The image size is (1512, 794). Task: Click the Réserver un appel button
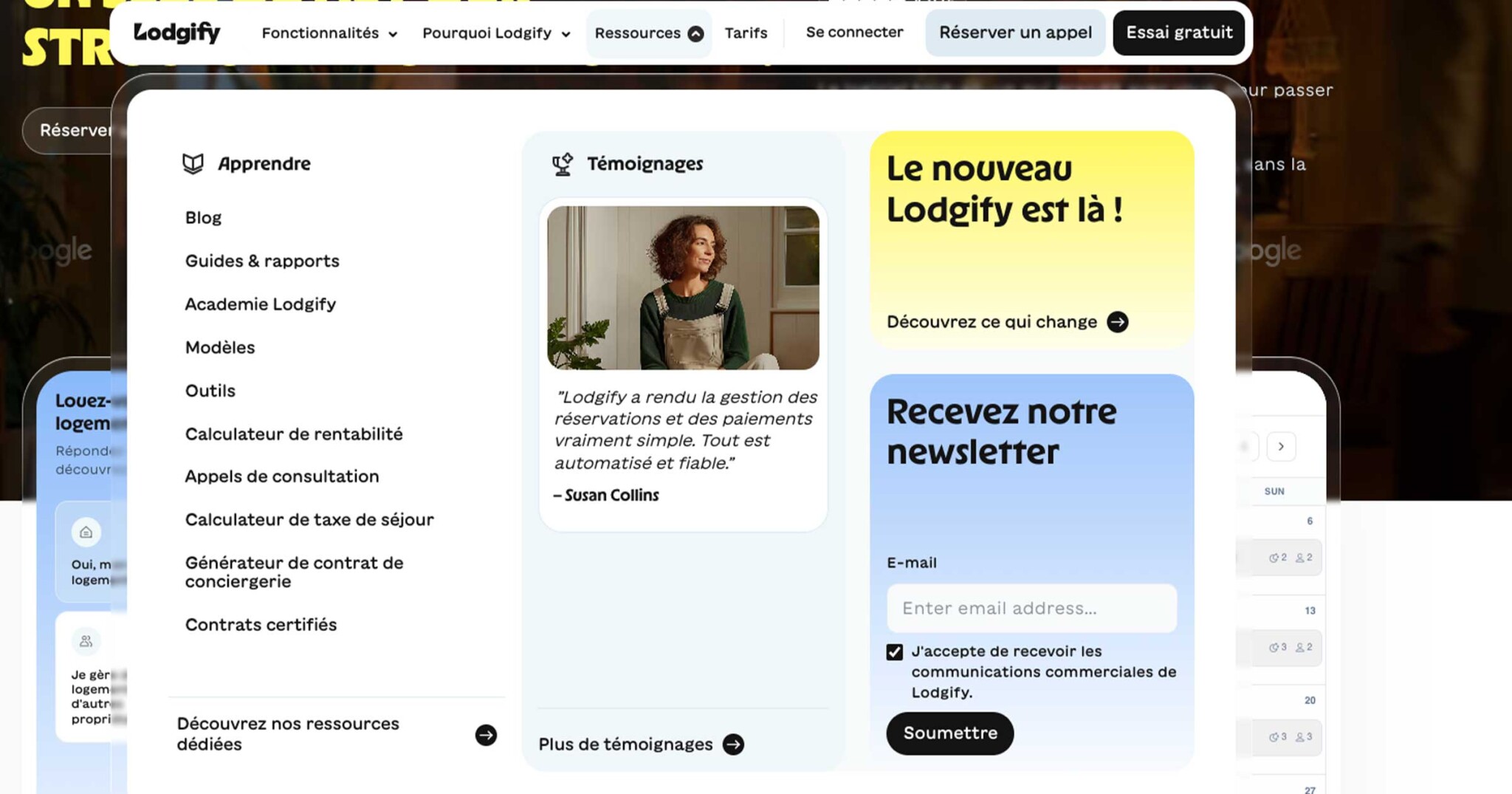(x=1015, y=32)
